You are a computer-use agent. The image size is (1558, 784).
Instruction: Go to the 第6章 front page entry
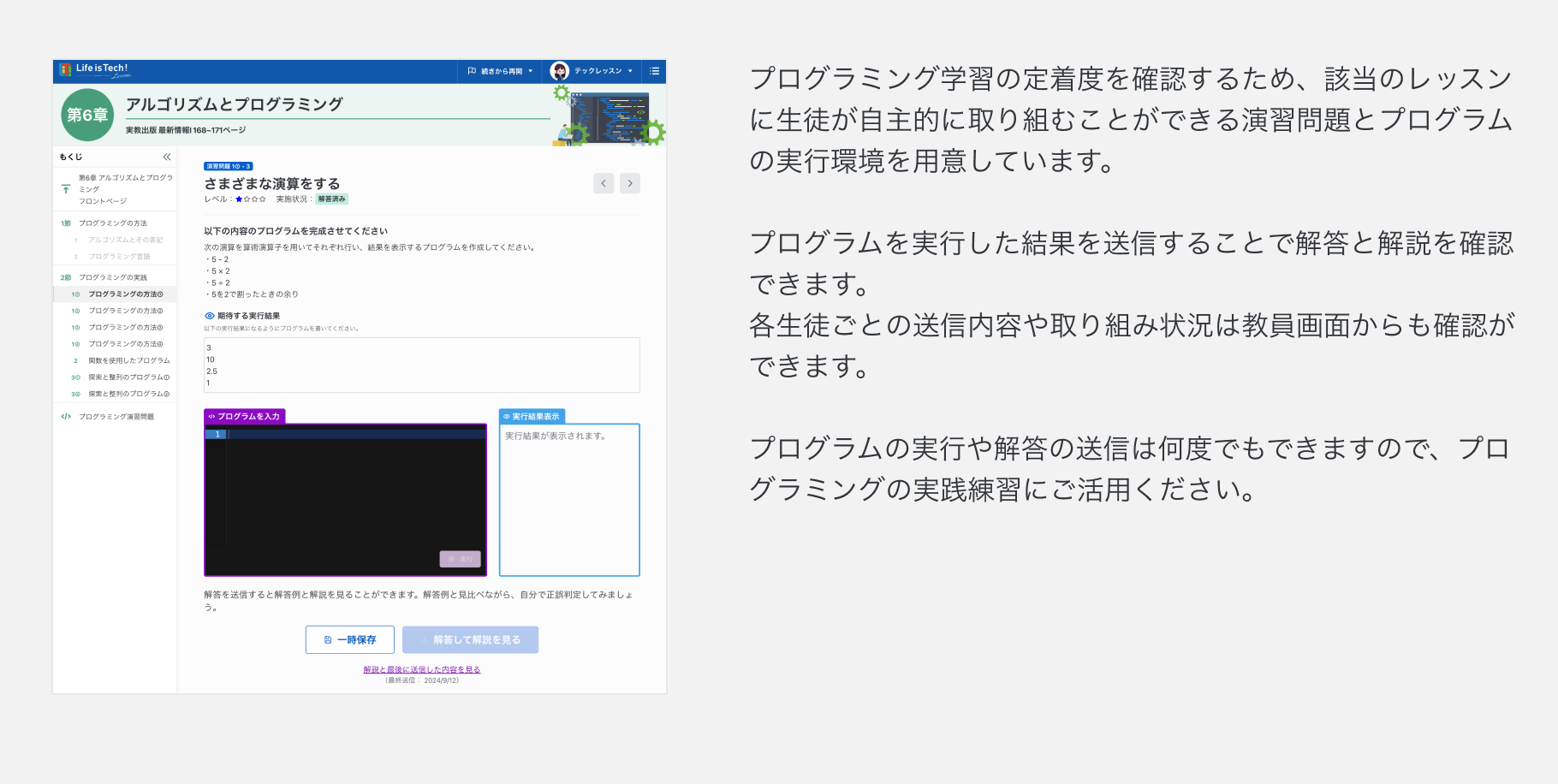(115, 189)
